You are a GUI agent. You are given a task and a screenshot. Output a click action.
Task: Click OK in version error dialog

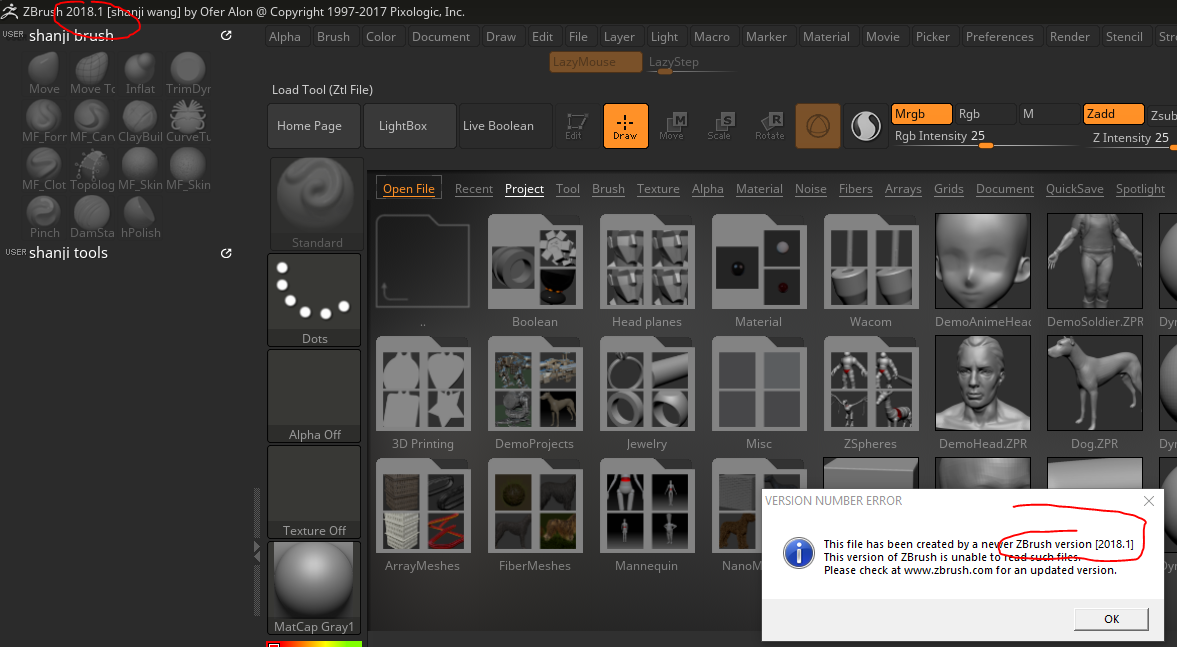pyautogui.click(x=1111, y=618)
